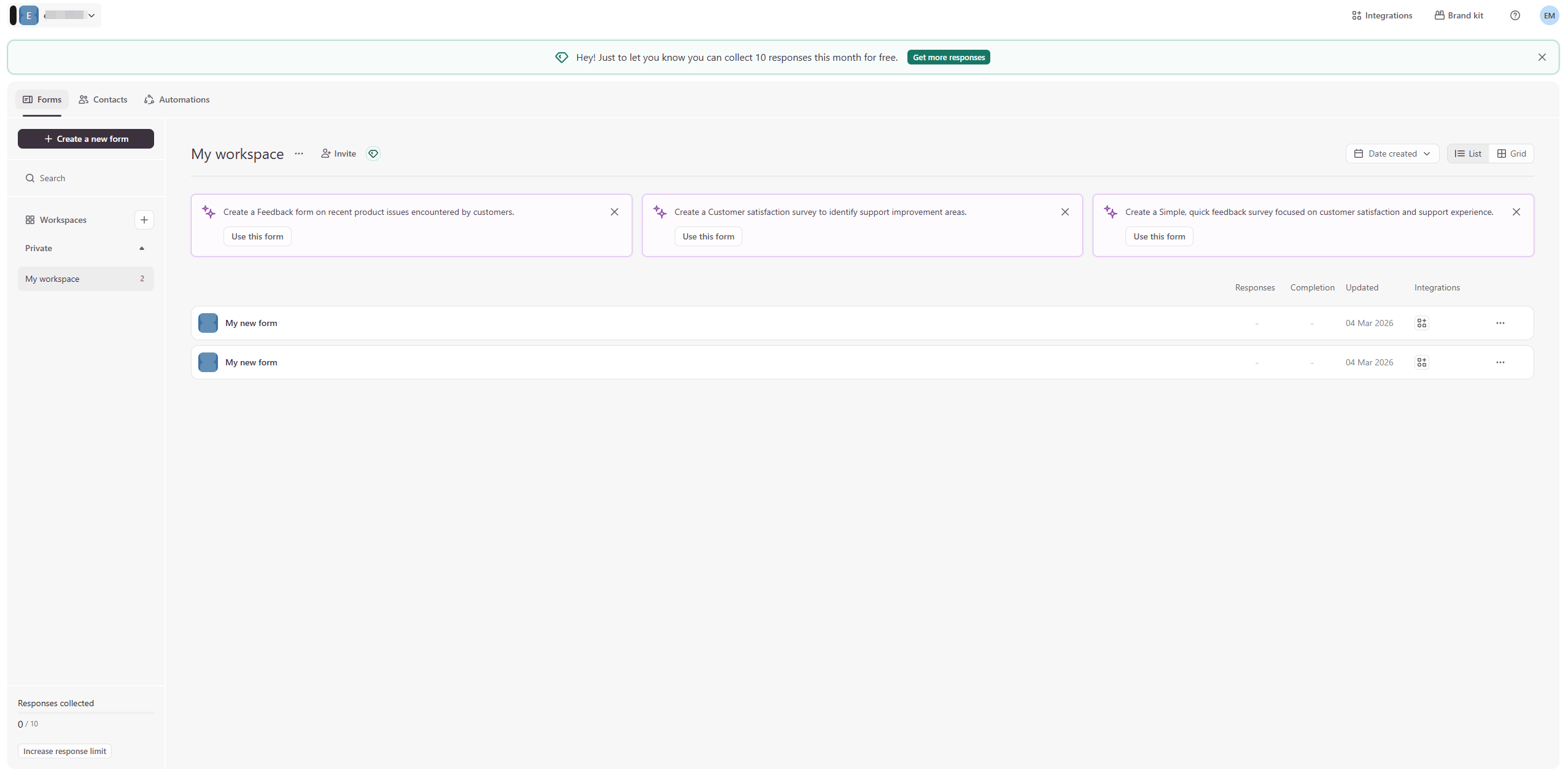The width and height of the screenshot is (1568, 778).
Task: Open the EM user avatar menu
Action: (1549, 15)
